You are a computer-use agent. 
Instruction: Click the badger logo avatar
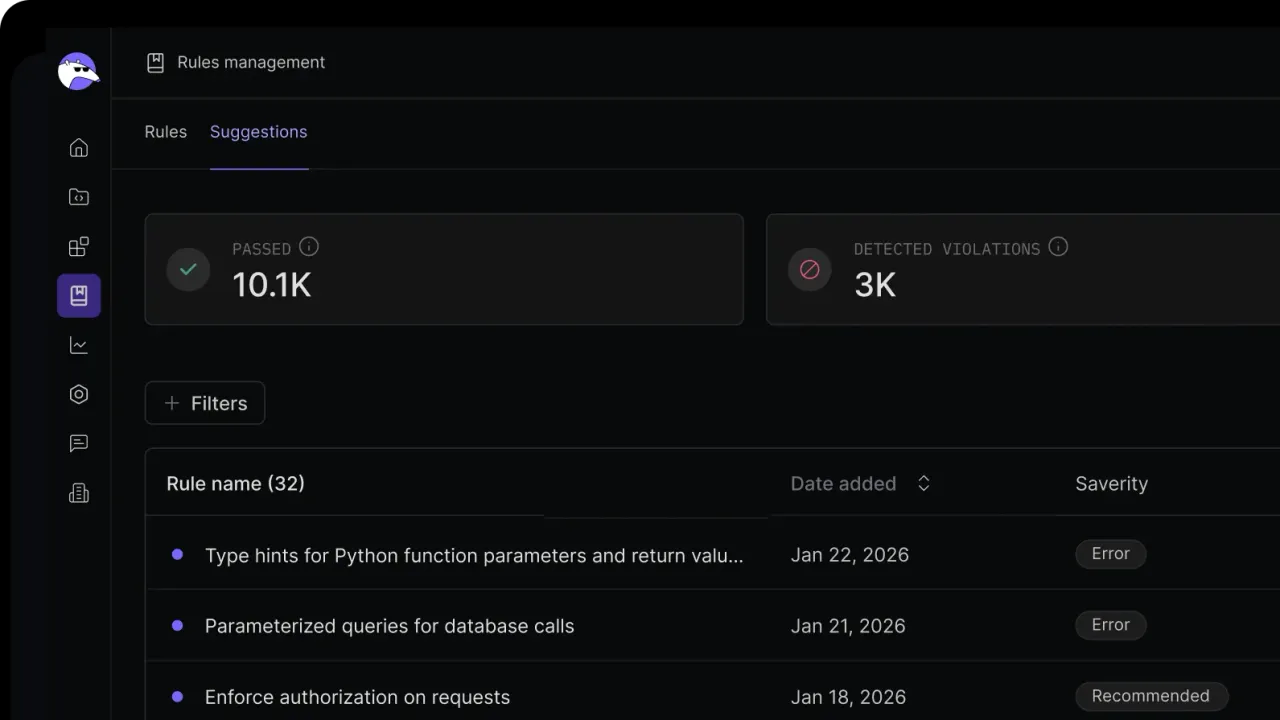click(78, 71)
